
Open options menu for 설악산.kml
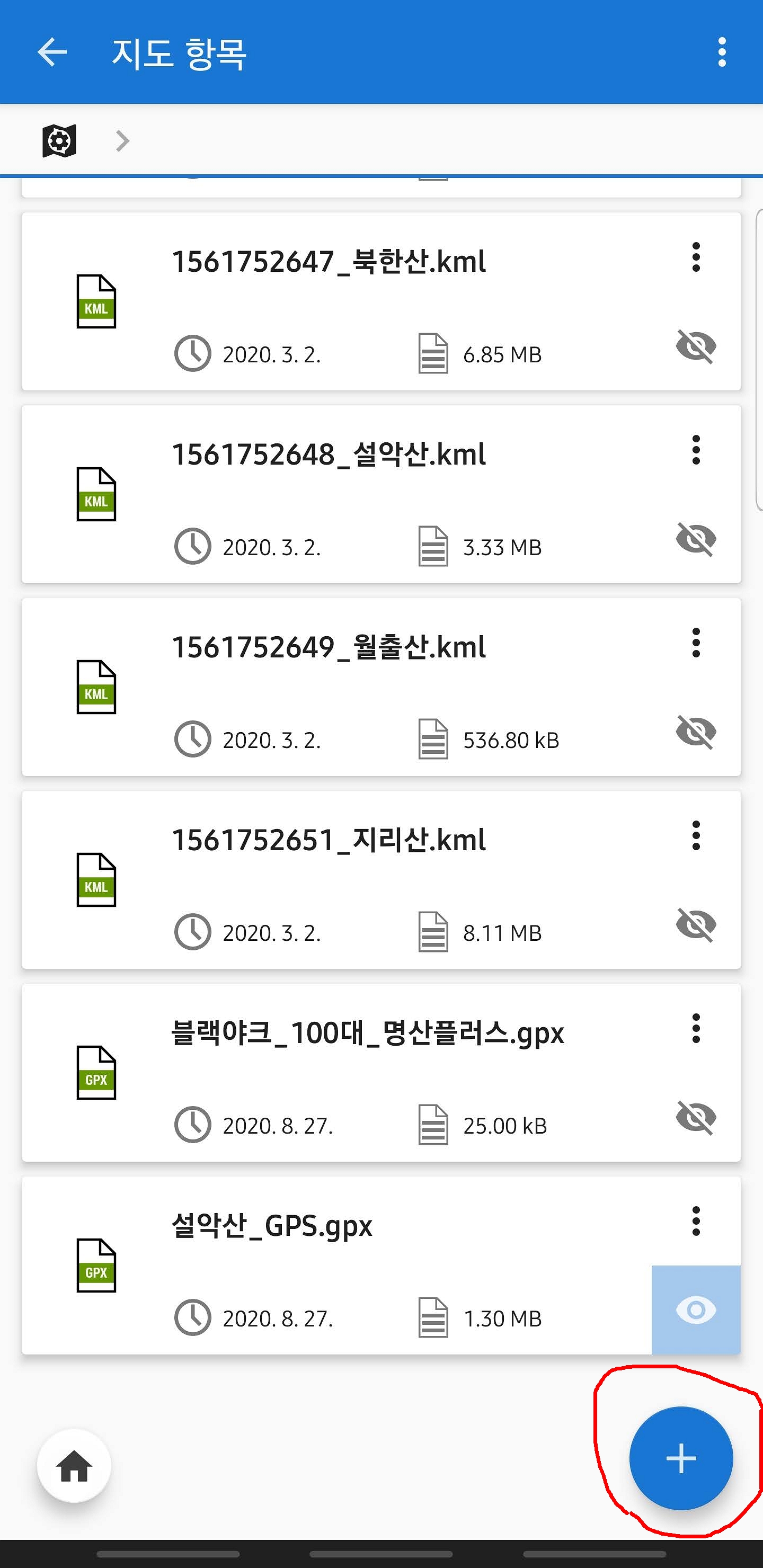click(x=695, y=450)
